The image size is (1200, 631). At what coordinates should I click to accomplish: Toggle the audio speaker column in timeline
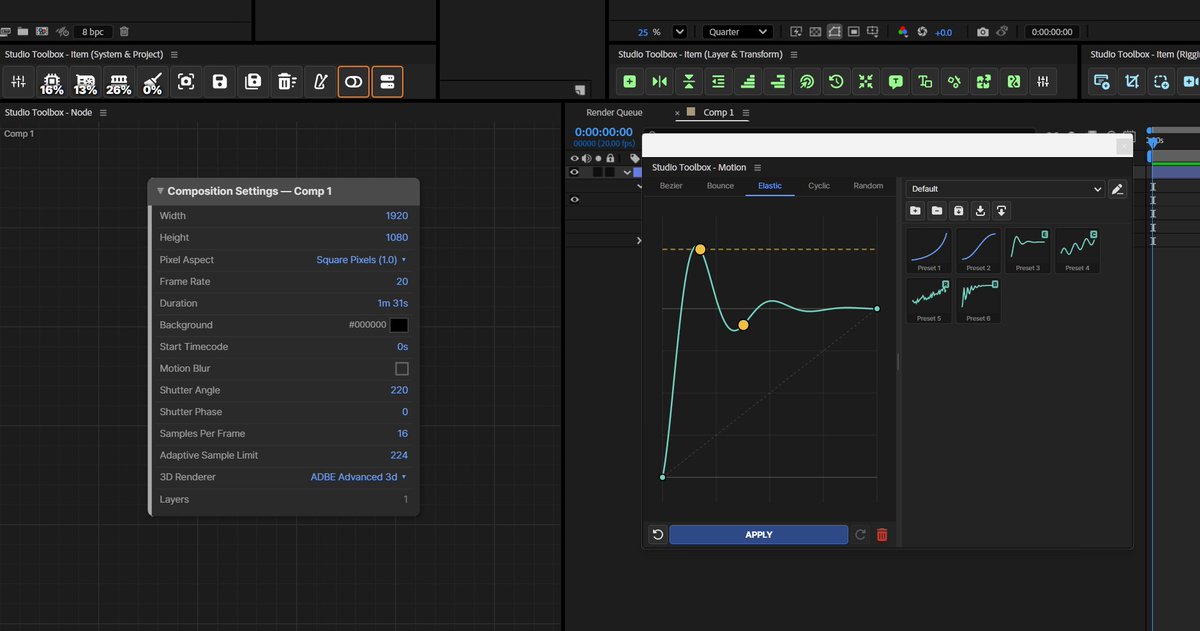(586, 158)
